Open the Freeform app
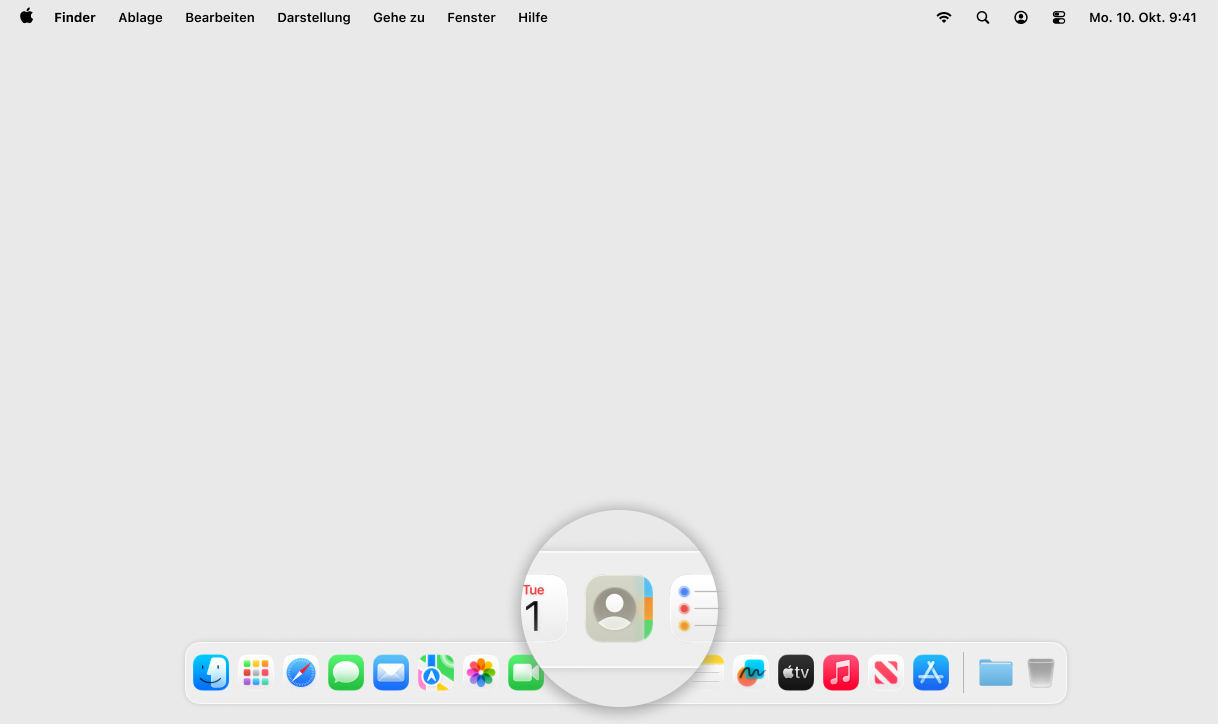1218x724 pixels. point(751,673)
